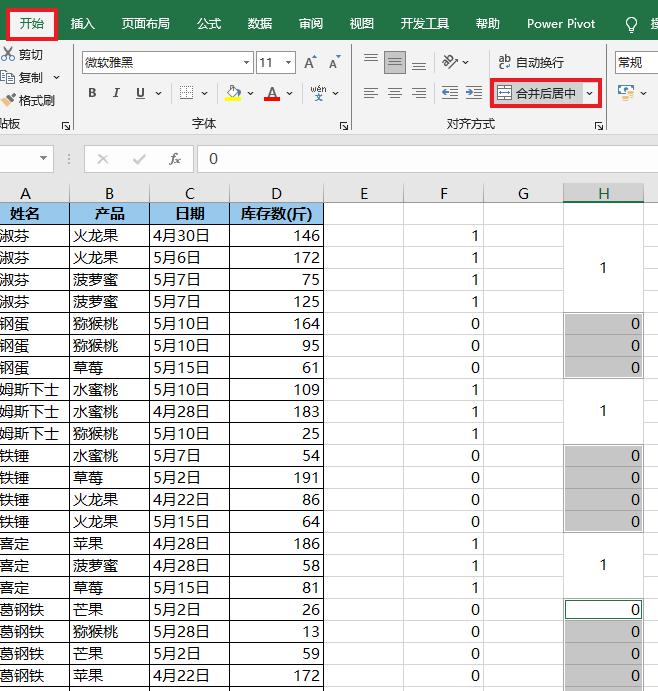Click the Copy icon

tap(8, 77)
